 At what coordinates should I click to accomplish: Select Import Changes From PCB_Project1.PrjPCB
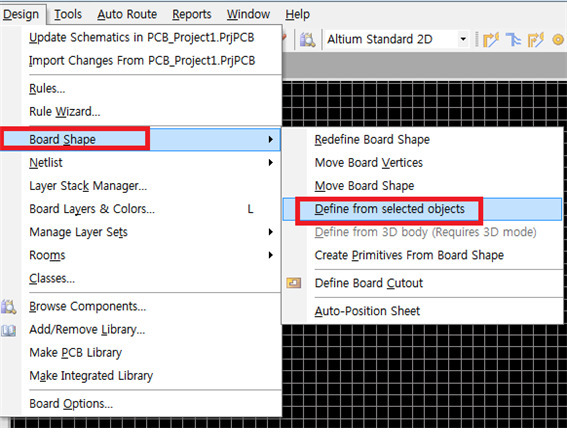(x=142, y=61)
